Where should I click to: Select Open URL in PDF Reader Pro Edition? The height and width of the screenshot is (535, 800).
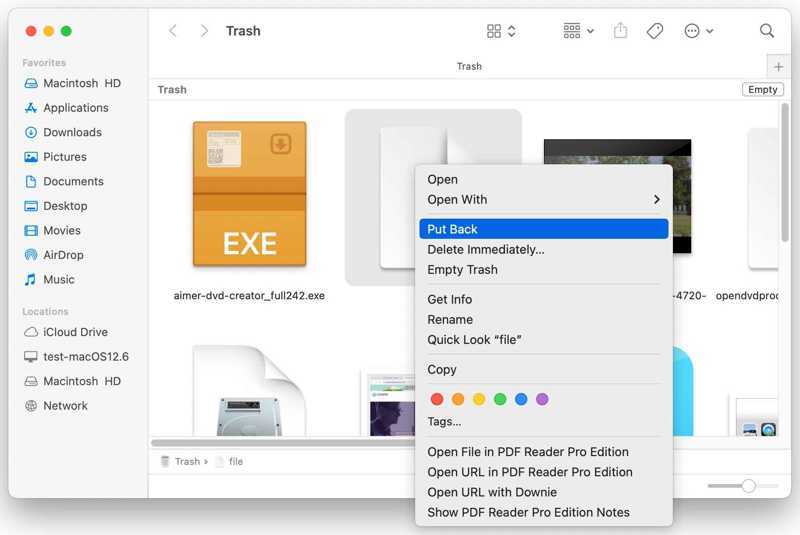[543, 472]
